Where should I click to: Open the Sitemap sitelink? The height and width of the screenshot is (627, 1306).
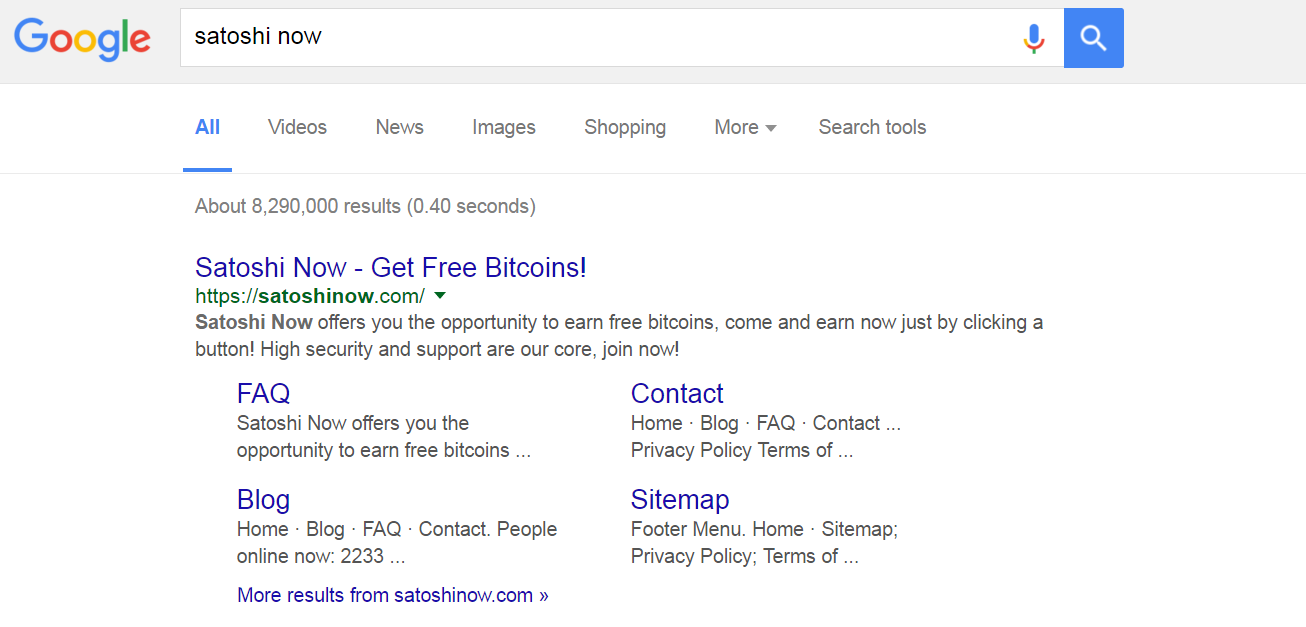tap(680, 500)
